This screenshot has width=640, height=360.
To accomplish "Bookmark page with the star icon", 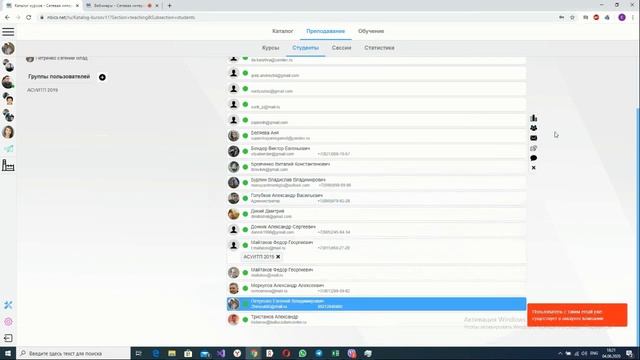I will (572, 18).
